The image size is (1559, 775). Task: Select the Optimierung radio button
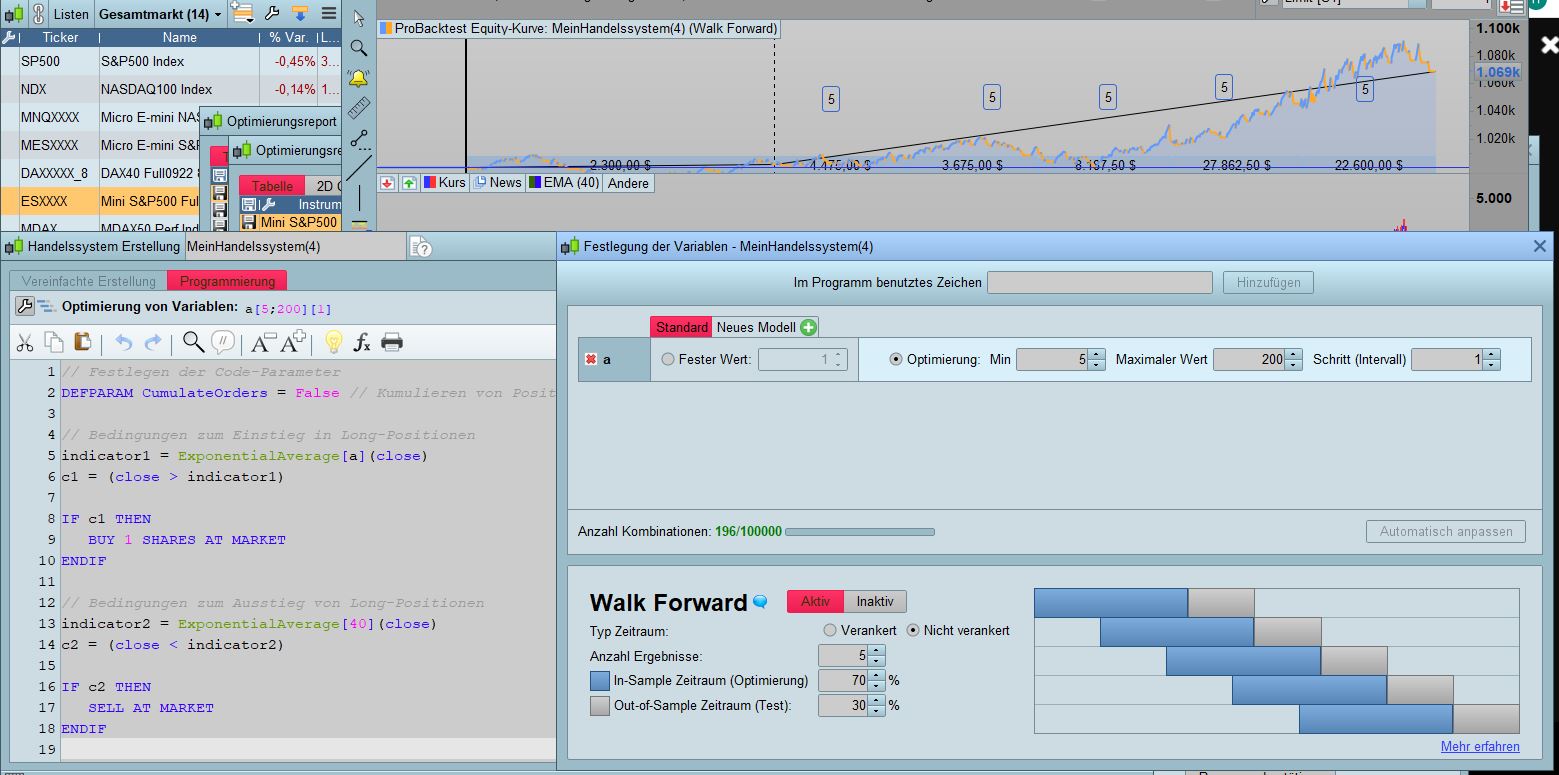point(896,359)
